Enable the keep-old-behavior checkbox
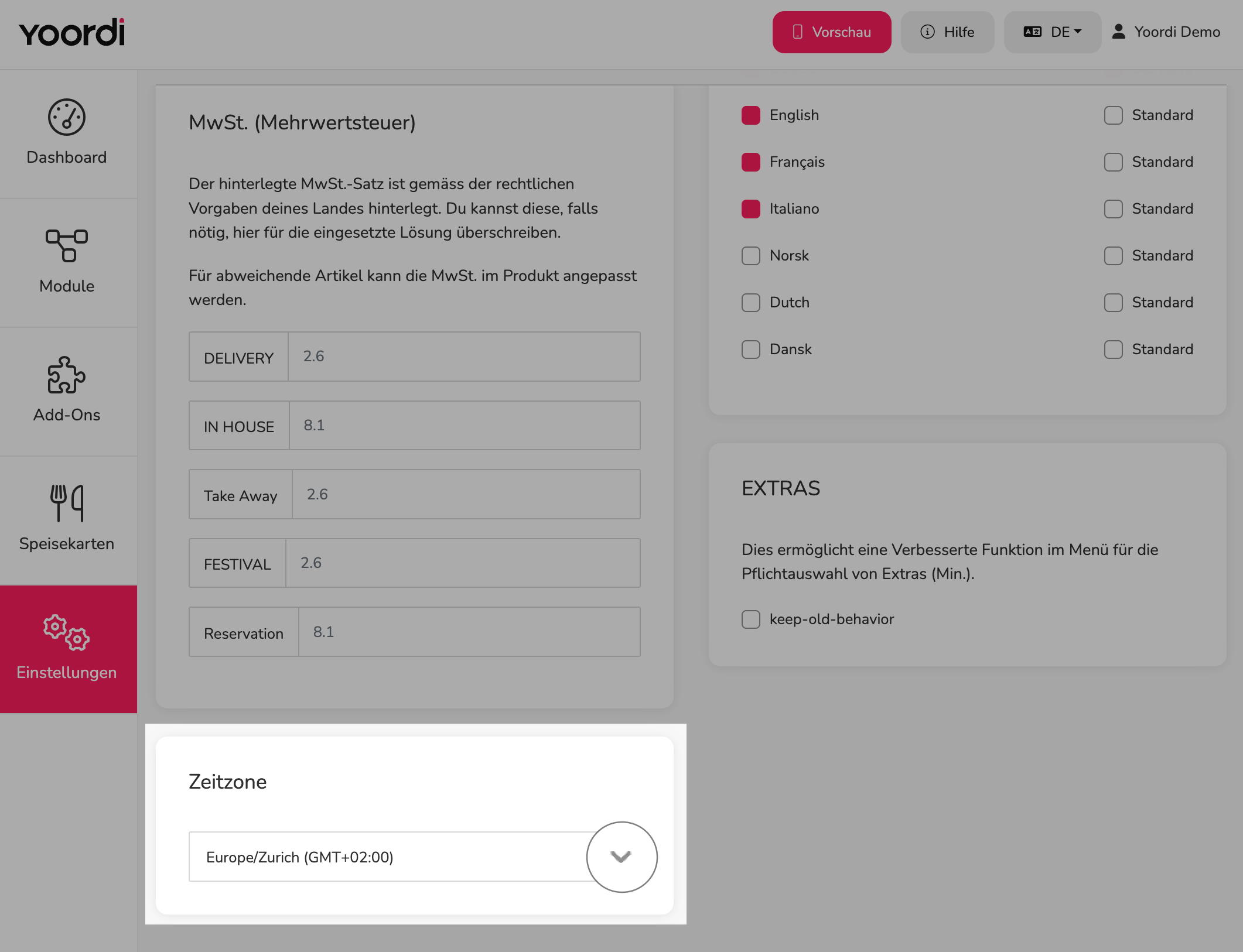The height and width of the screenshot is (952, 1243). tap(751, 619)
